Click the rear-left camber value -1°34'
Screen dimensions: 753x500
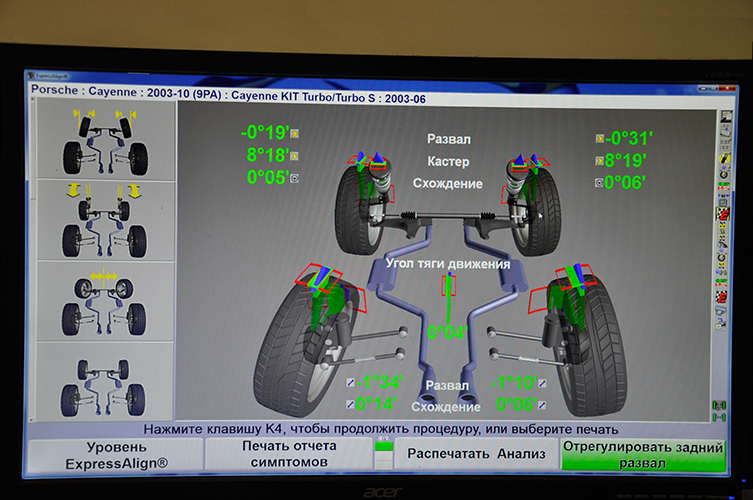click(379, 382)
